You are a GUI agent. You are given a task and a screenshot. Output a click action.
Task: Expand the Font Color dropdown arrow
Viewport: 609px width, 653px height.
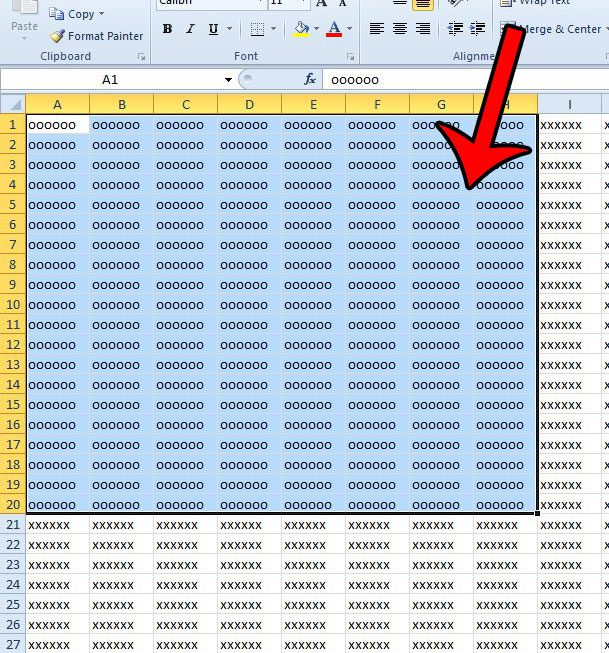[x=349, y=29]
